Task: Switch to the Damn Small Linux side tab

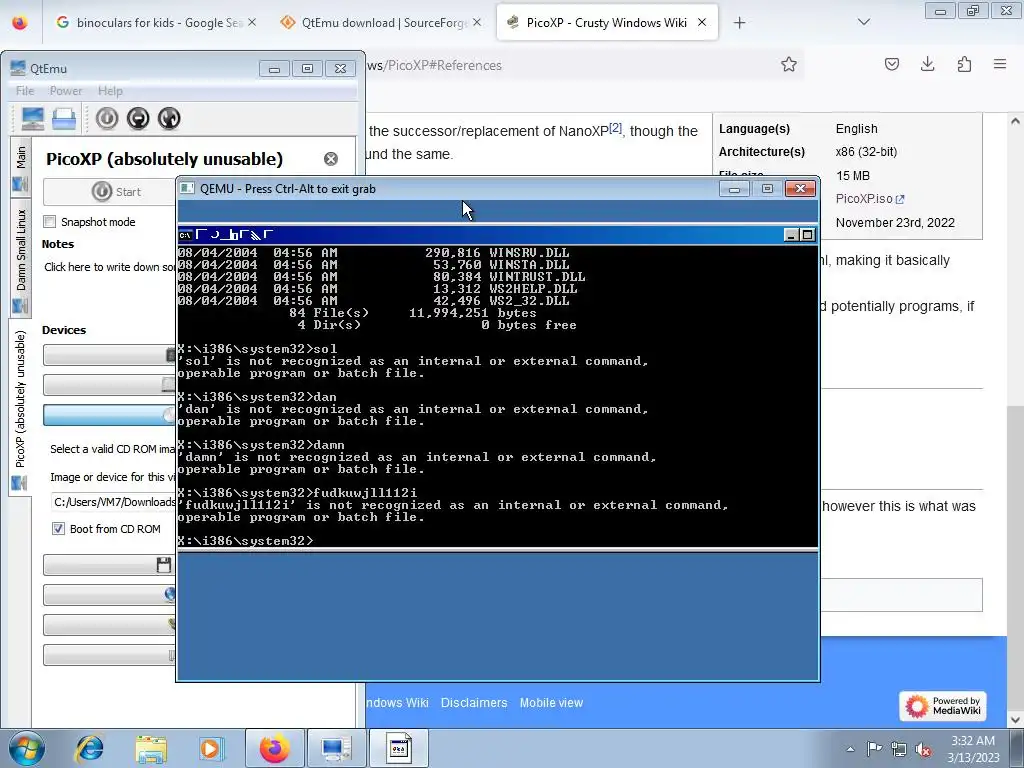Action: (21, 258)
